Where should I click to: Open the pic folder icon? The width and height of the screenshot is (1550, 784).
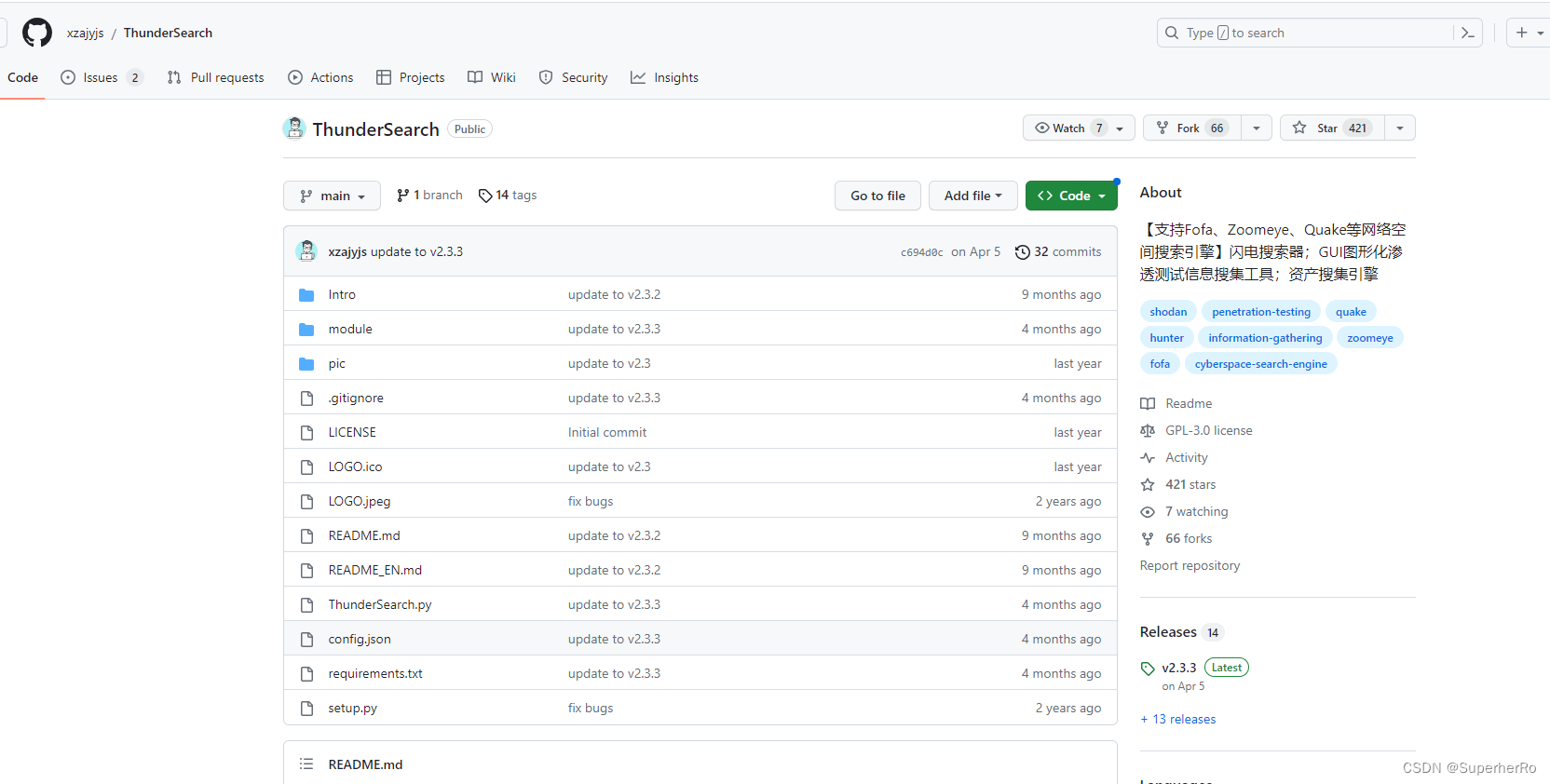pos(306,364)
